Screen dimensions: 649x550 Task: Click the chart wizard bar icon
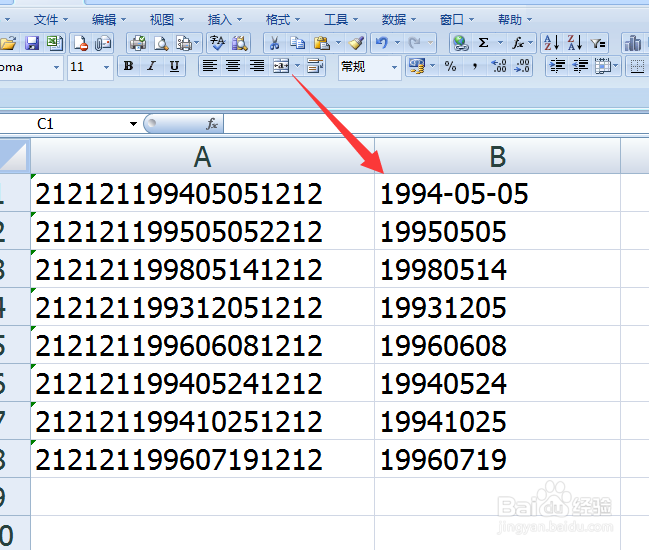pos(632,43)
